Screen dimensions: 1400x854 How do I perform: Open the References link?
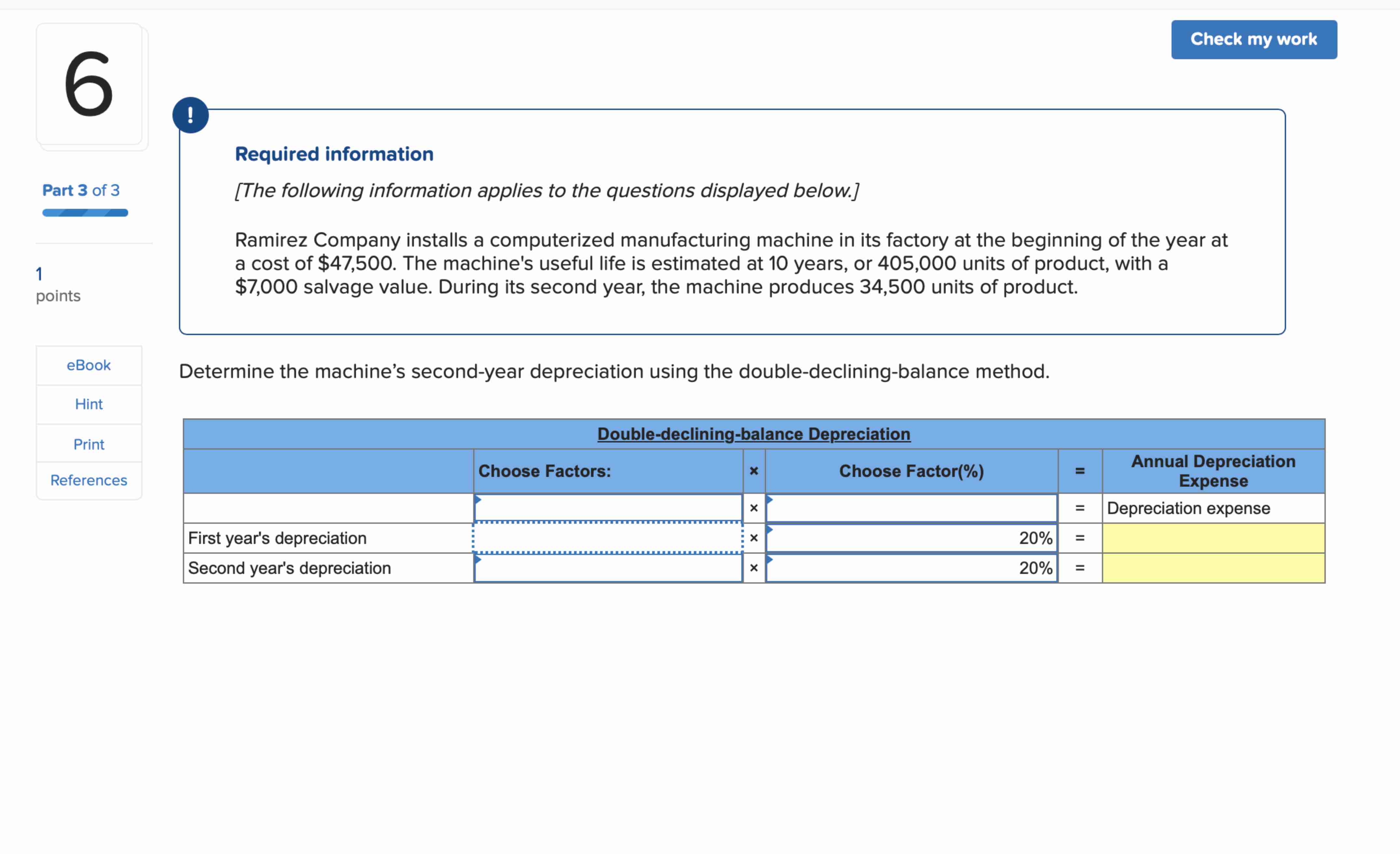pos(89,481)
